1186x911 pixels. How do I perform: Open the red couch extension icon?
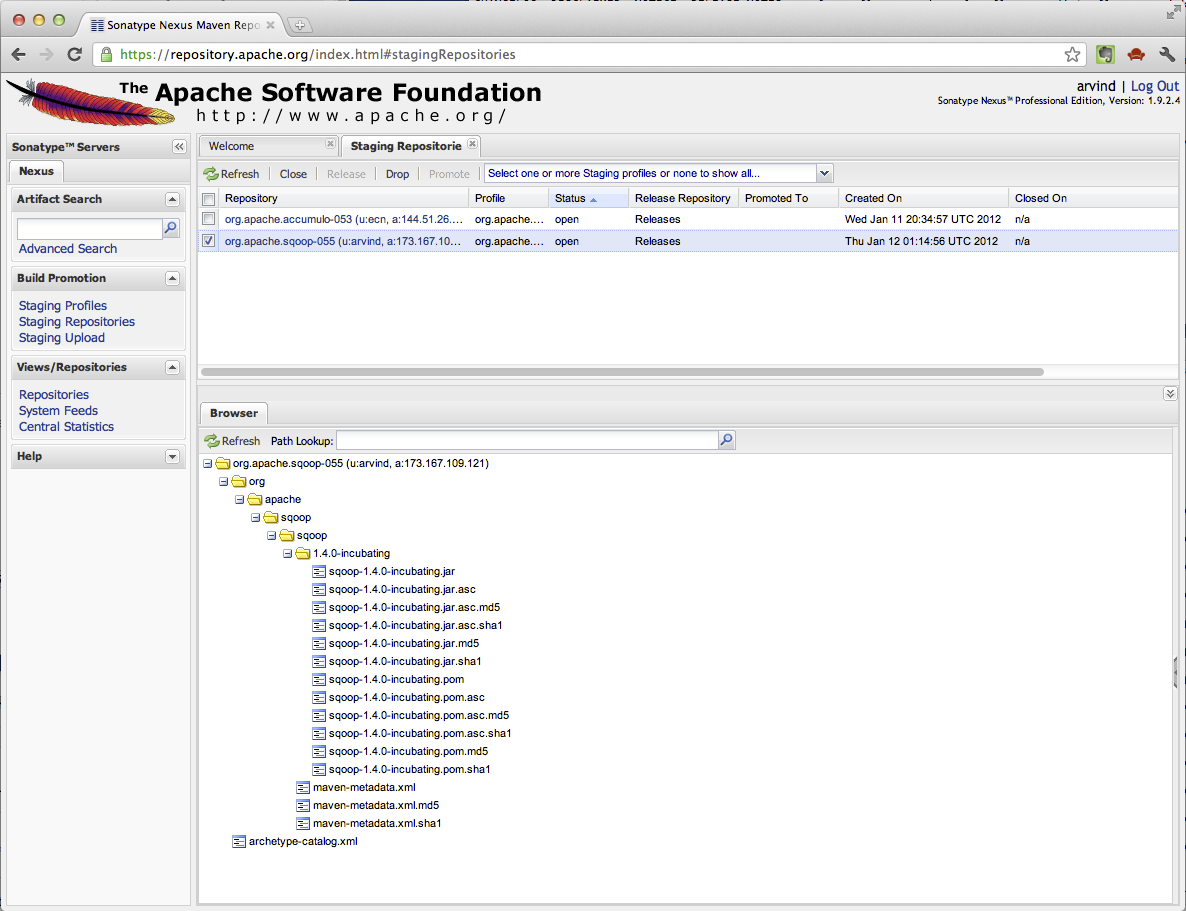(x=1136, y=54)
